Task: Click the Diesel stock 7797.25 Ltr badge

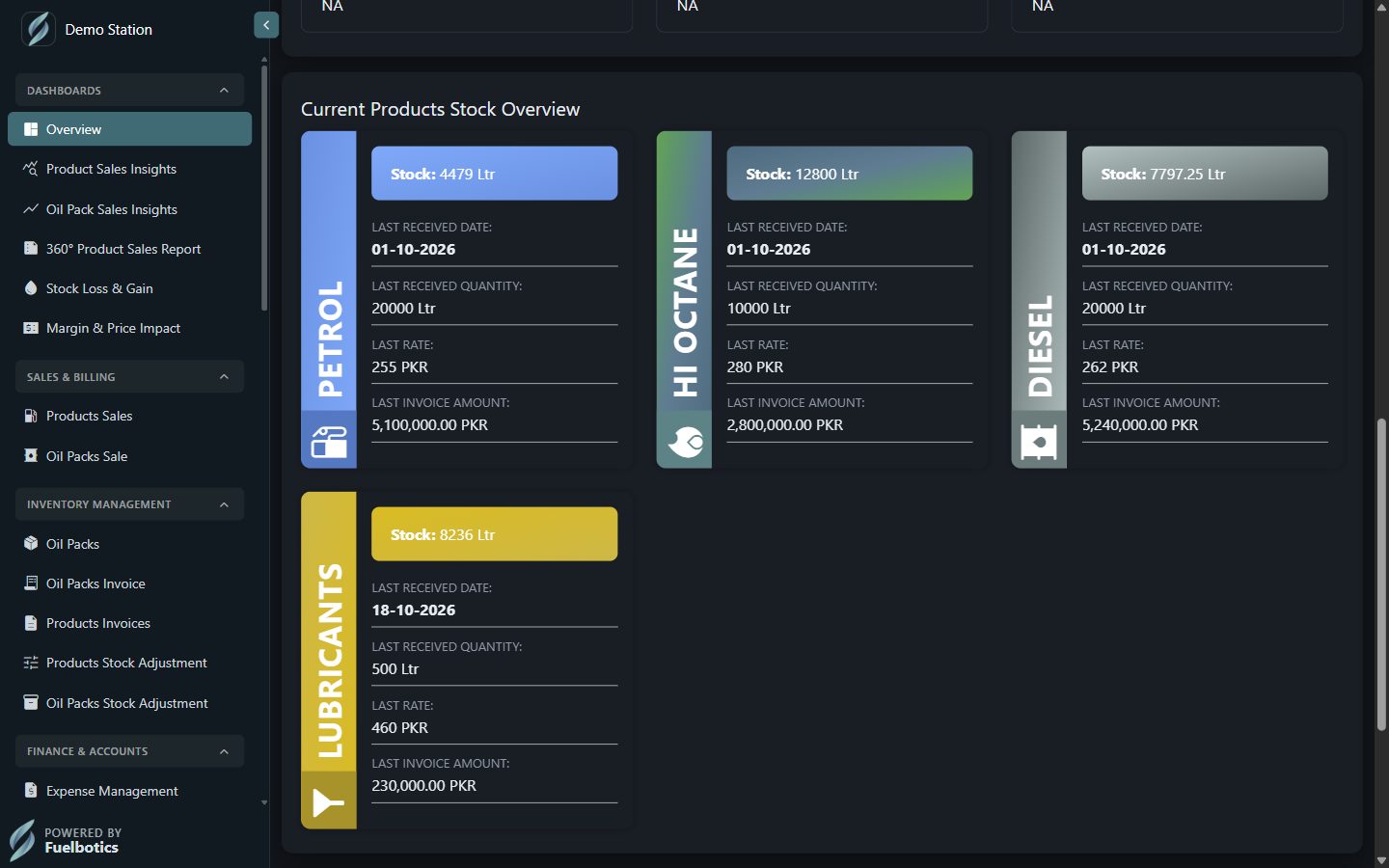Action: [1205, 174]
